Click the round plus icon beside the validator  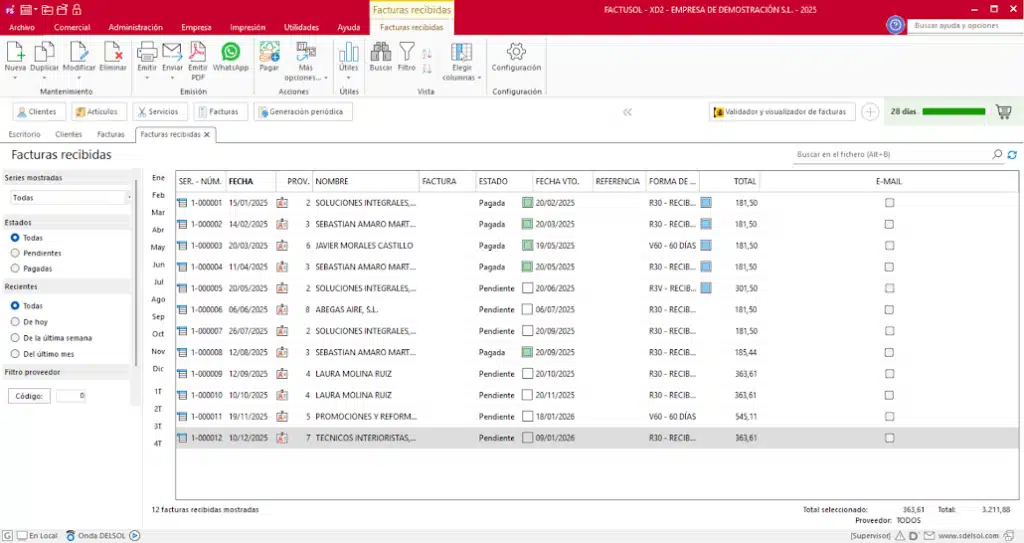pos(870,112)
